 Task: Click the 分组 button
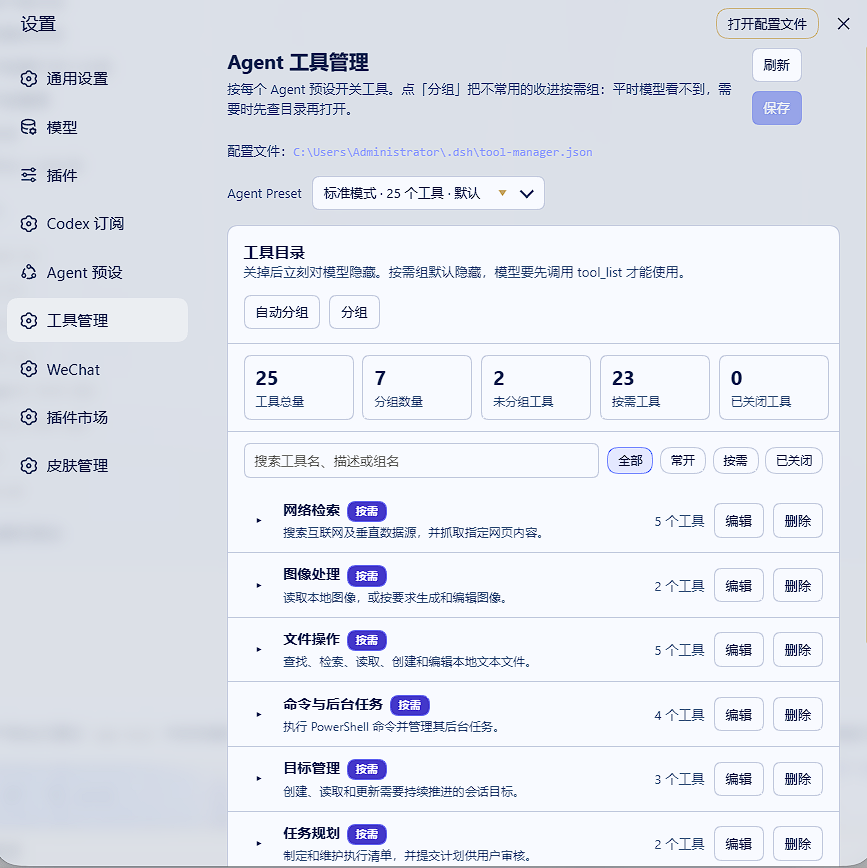354,312
